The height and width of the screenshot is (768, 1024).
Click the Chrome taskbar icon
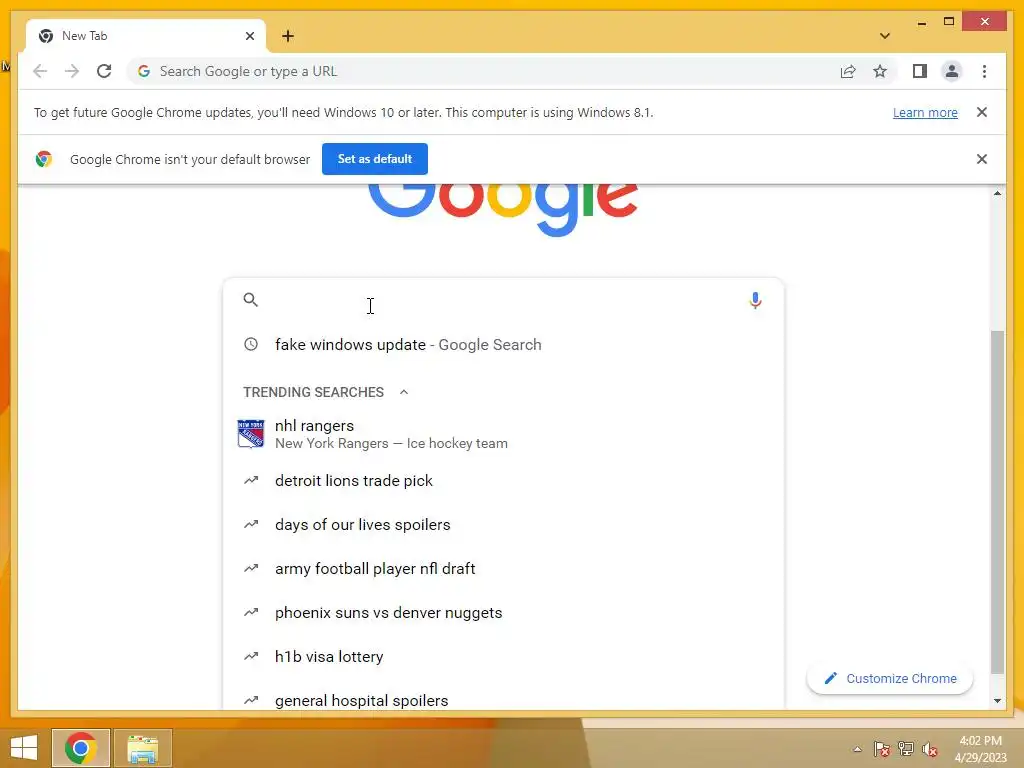tap(81, 748)
